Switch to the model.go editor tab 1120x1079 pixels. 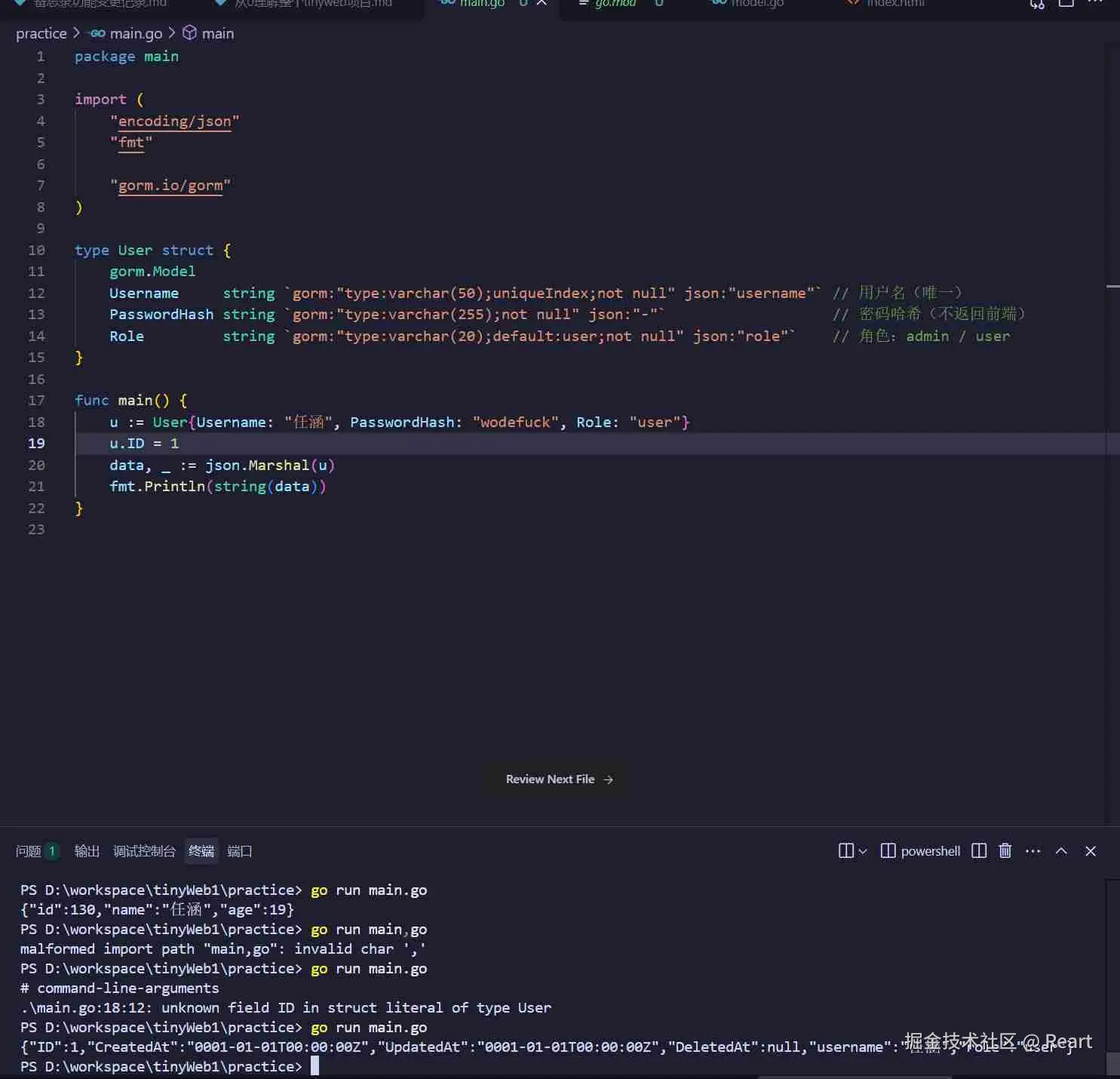click(757, 4)
